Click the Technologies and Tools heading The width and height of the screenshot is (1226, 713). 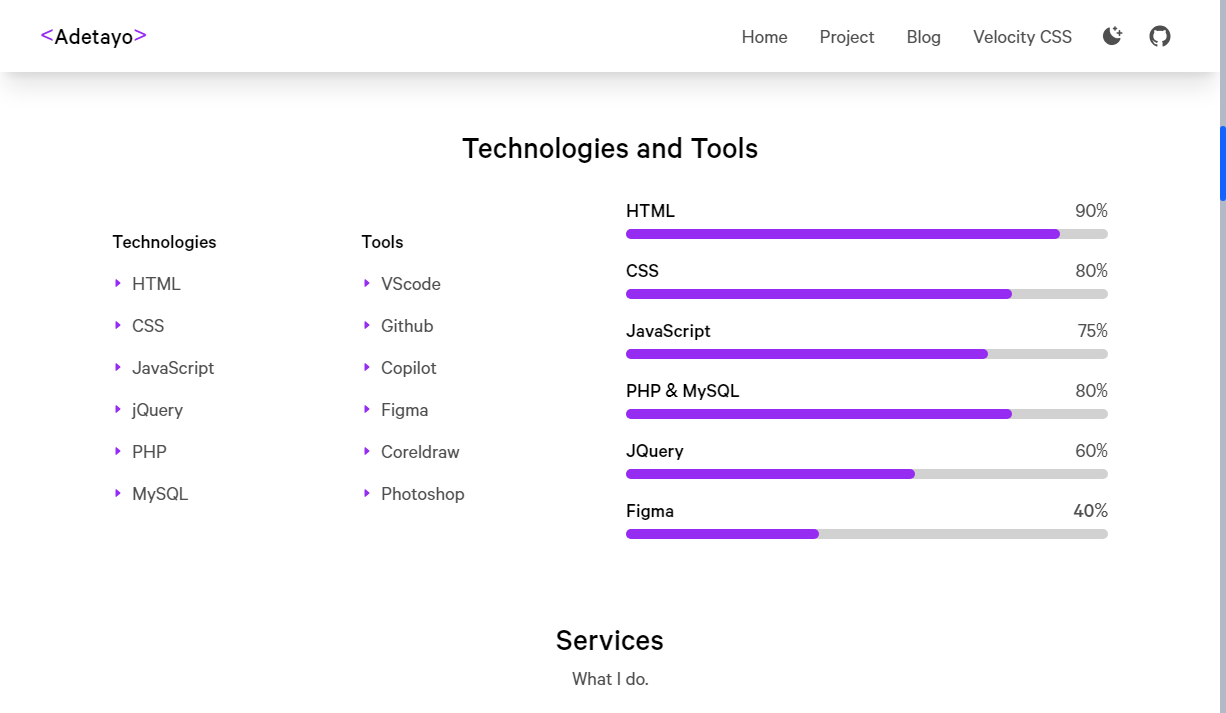(x=610, y=149)
